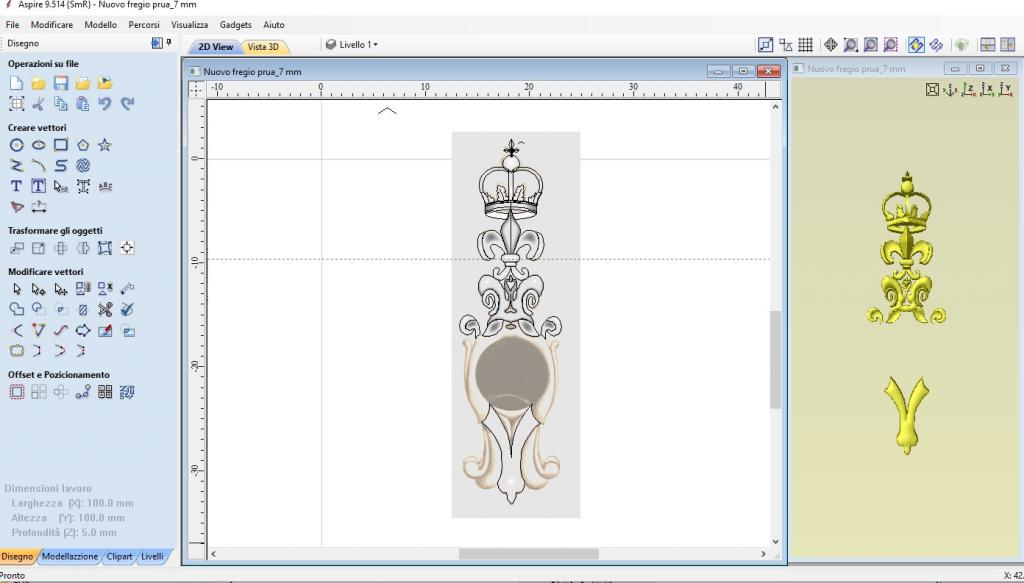Switch to the Vista 3D tab

(264, 47)
